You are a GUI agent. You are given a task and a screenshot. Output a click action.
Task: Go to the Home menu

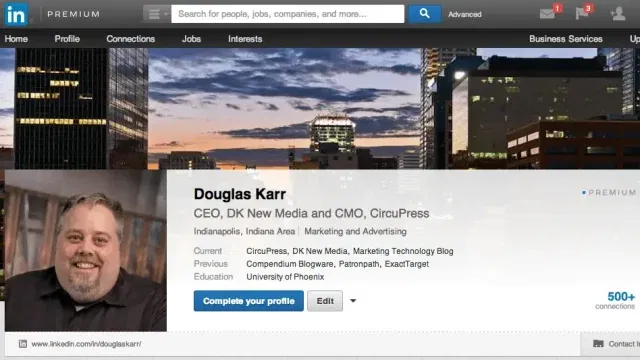coord(16,39)
